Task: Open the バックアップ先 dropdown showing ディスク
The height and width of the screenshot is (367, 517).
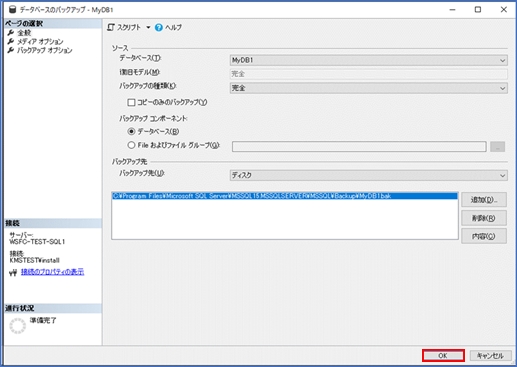Action: tap(368, 175)
